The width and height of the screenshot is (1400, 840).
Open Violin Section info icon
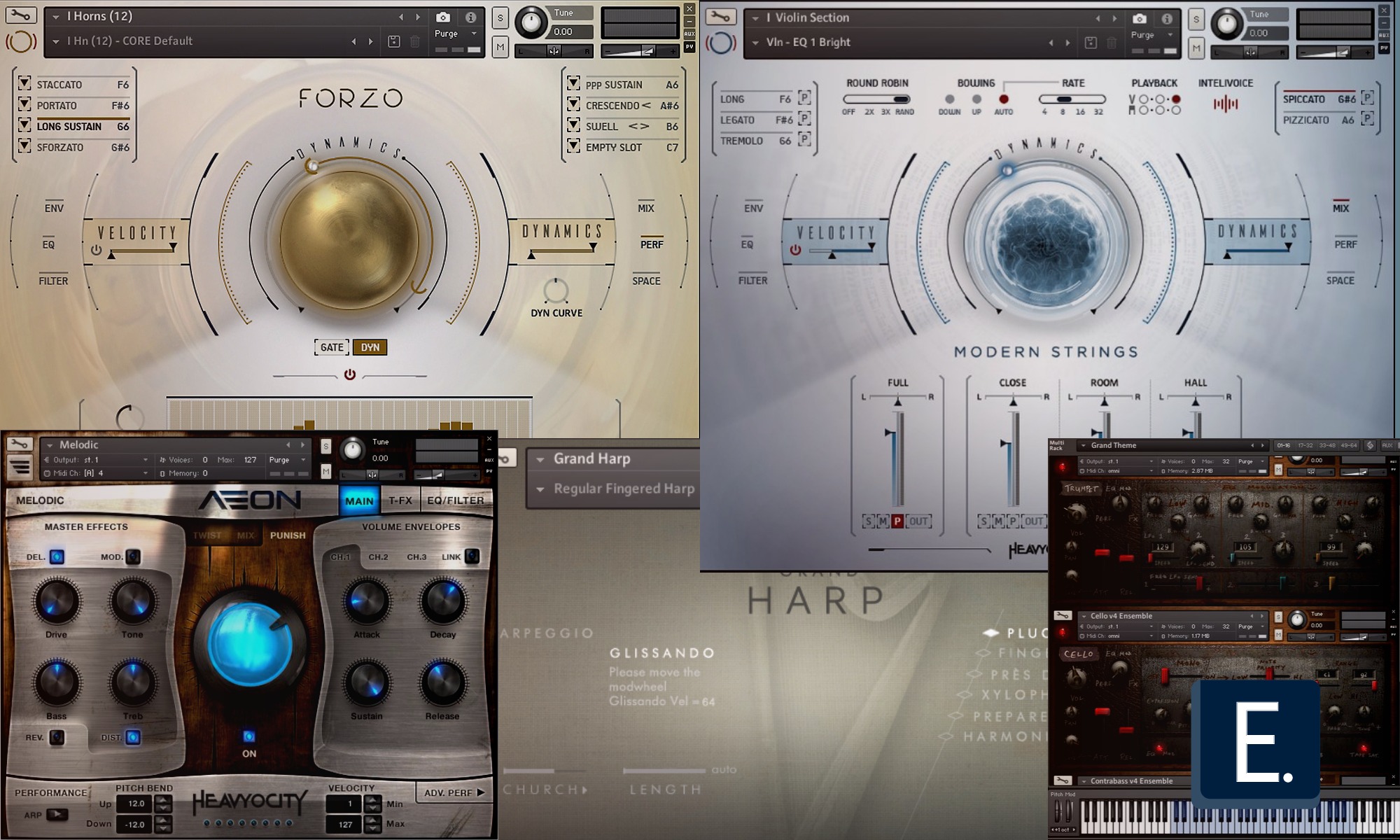[1167, 18]
